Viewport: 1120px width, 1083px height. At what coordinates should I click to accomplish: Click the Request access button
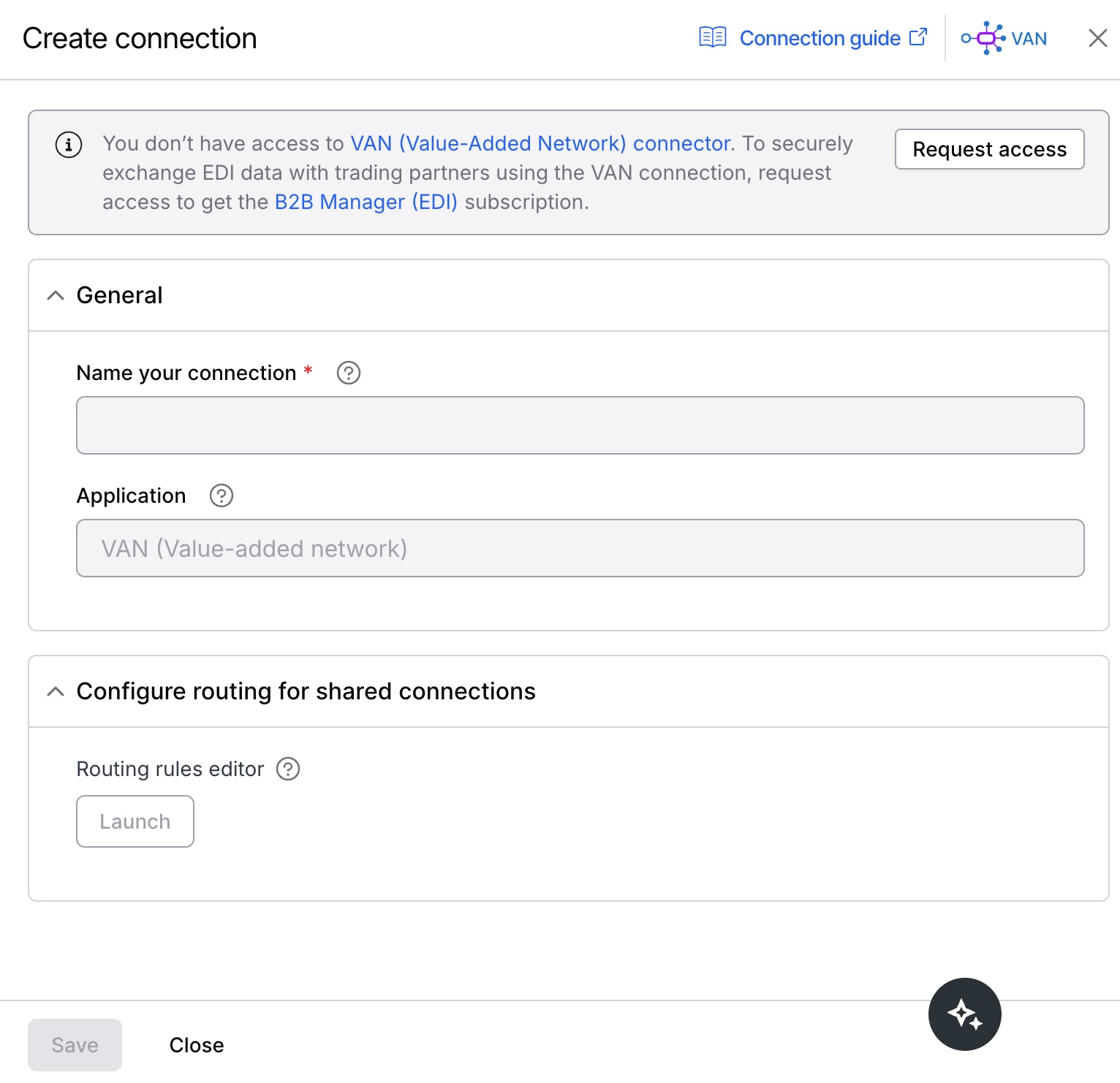(989, 149)
